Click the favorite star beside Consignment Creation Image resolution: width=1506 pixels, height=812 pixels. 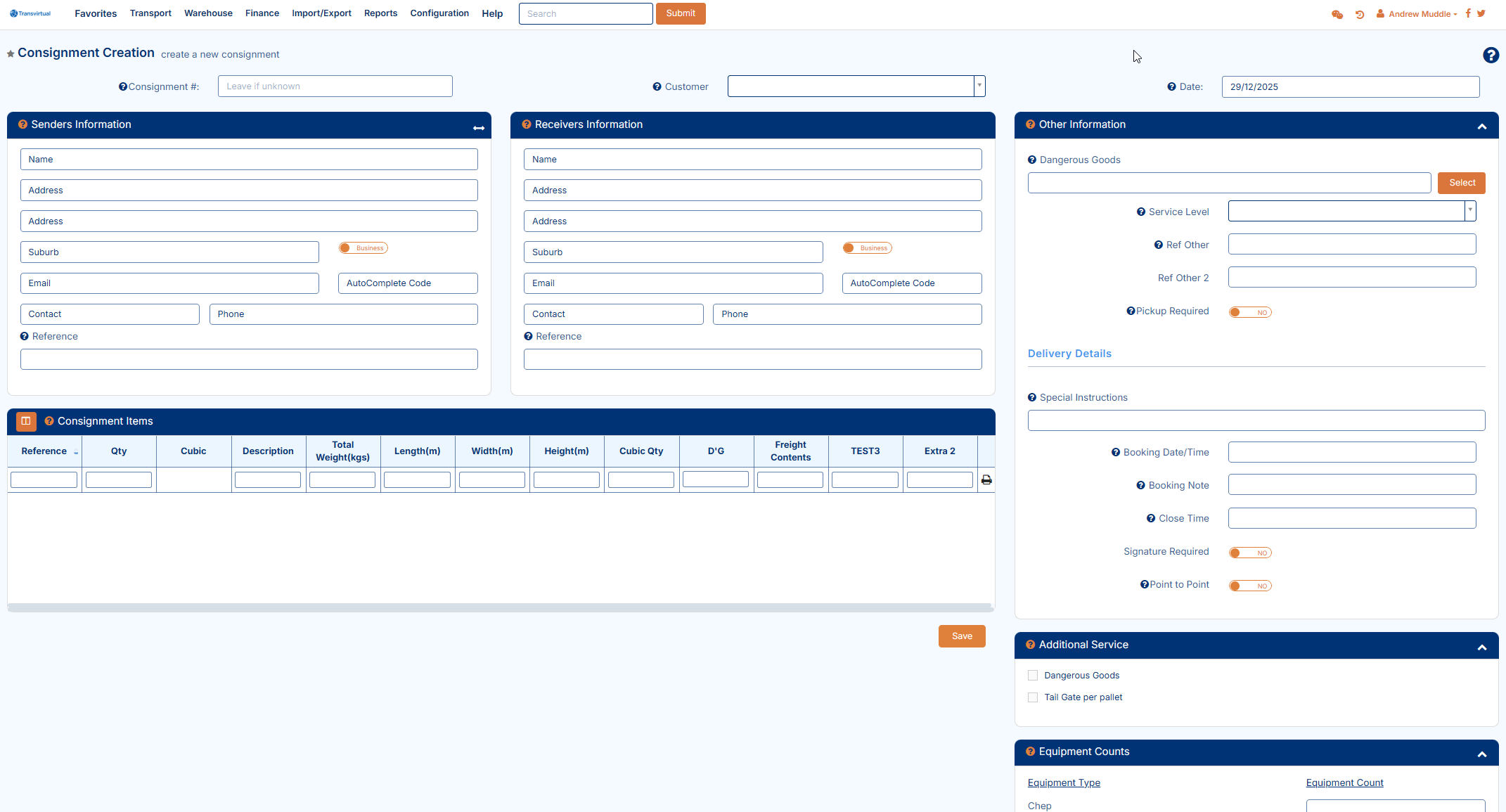click(x=11, y=54)
